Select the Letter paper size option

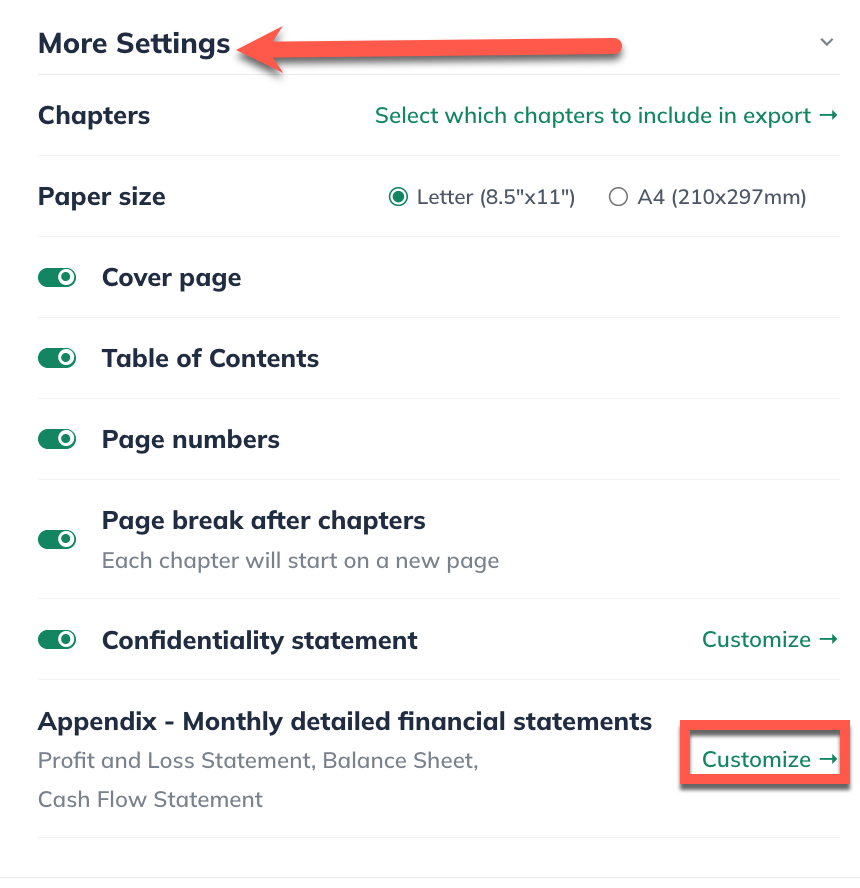tap(398, 197)
